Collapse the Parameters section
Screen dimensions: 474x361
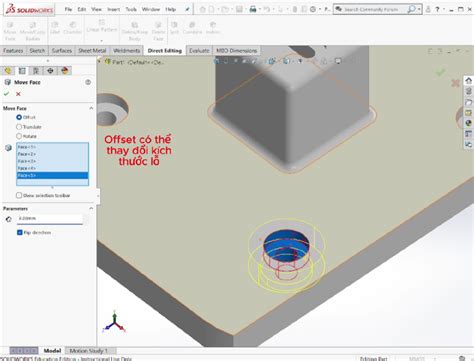click(91, 208)
